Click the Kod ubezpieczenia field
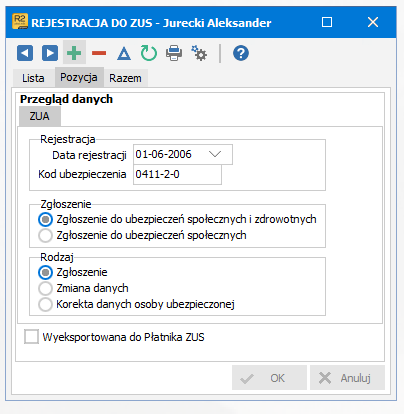The image size is (404, 414). pos(177,174)
